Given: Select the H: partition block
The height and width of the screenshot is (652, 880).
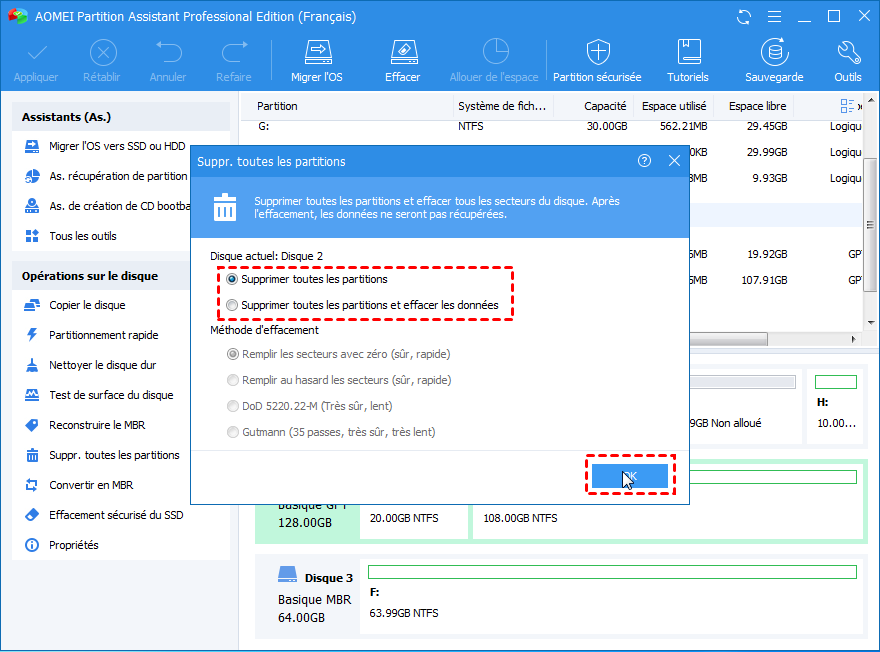Looking at the screenshot, I should pos(836,406).
